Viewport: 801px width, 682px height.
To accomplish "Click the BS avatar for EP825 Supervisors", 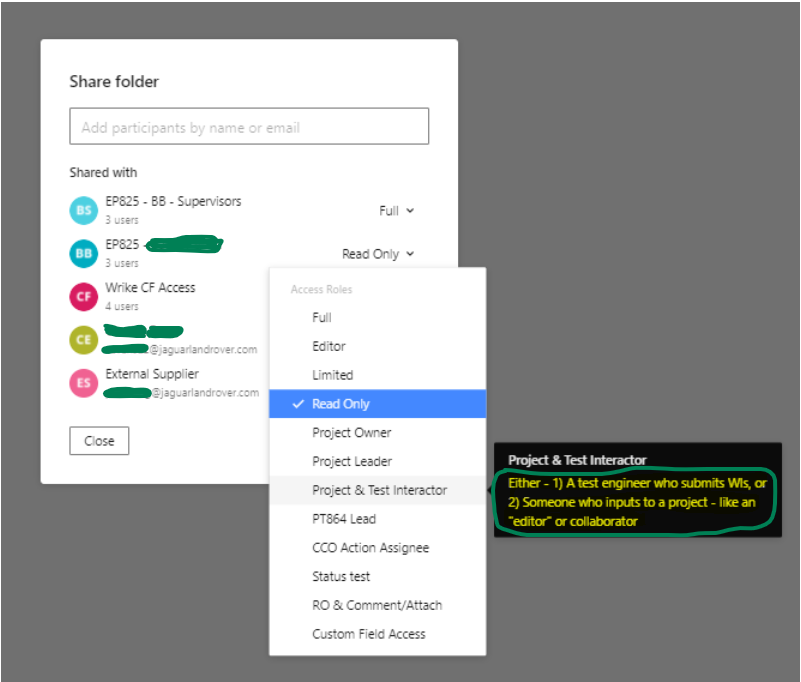I will pyautogui.click(x=83, y=210).
